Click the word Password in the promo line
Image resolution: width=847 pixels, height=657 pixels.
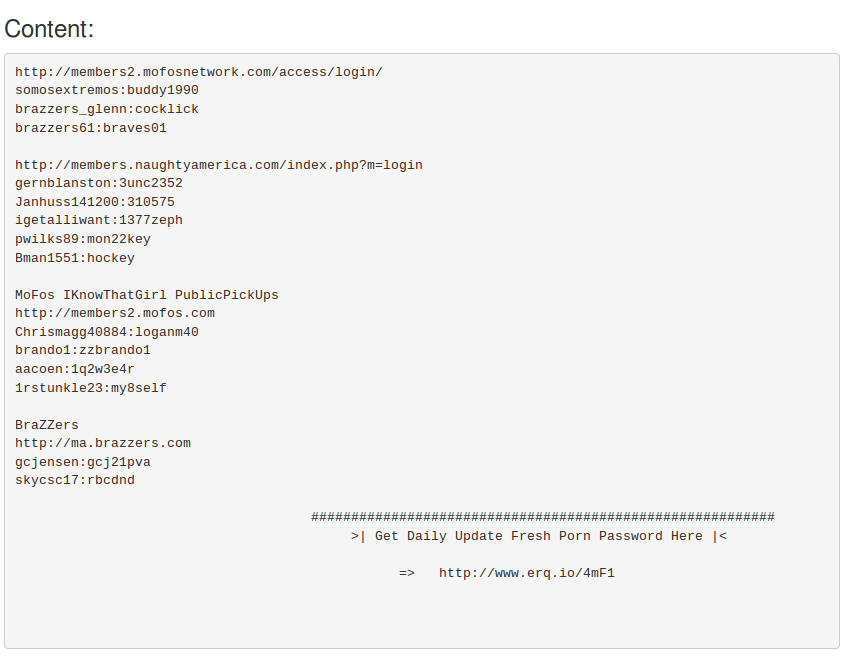point(631,536)
